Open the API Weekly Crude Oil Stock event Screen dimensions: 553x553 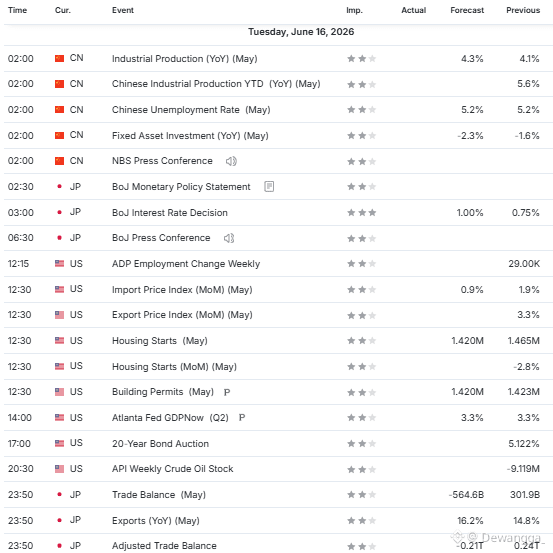(x=172, y=469)
